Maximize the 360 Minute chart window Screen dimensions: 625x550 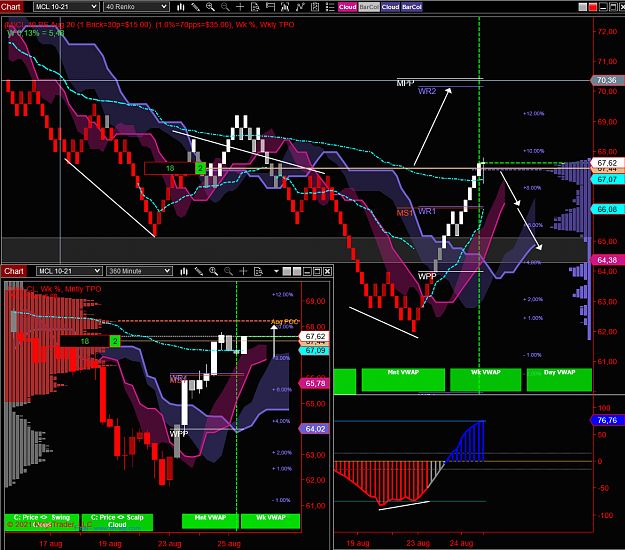317,271
